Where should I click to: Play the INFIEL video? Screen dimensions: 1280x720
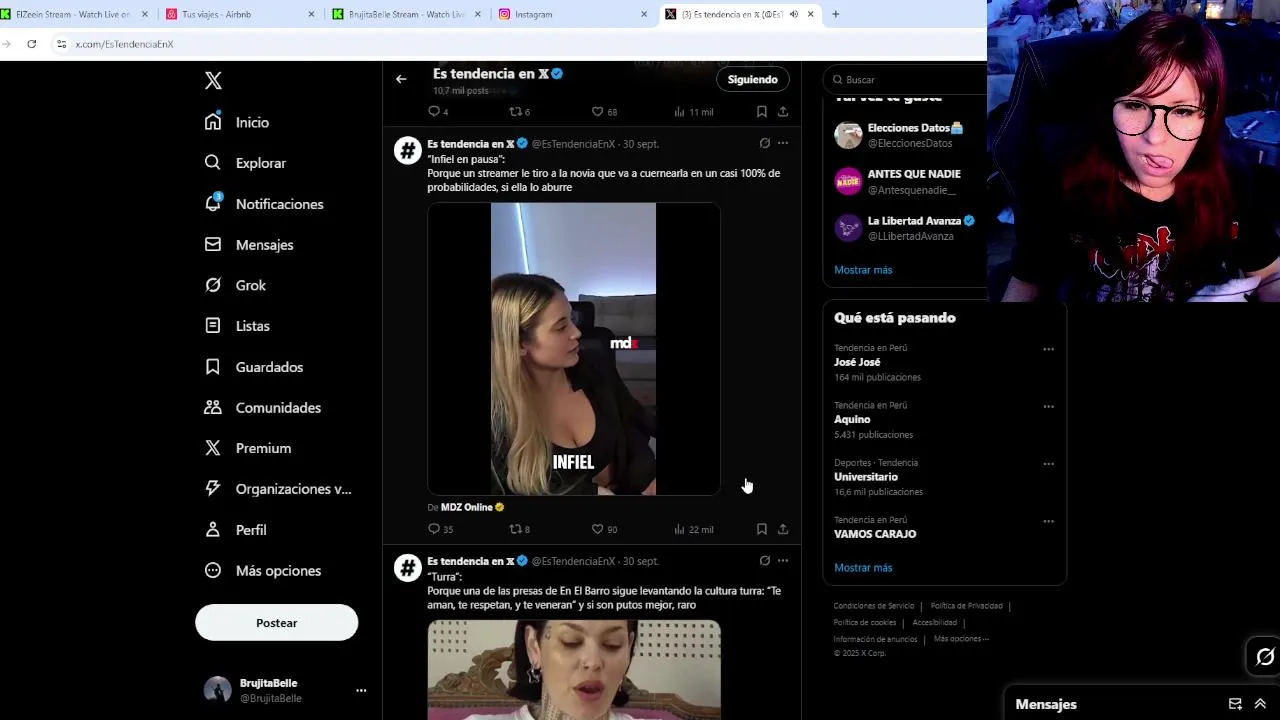point(573,349)
